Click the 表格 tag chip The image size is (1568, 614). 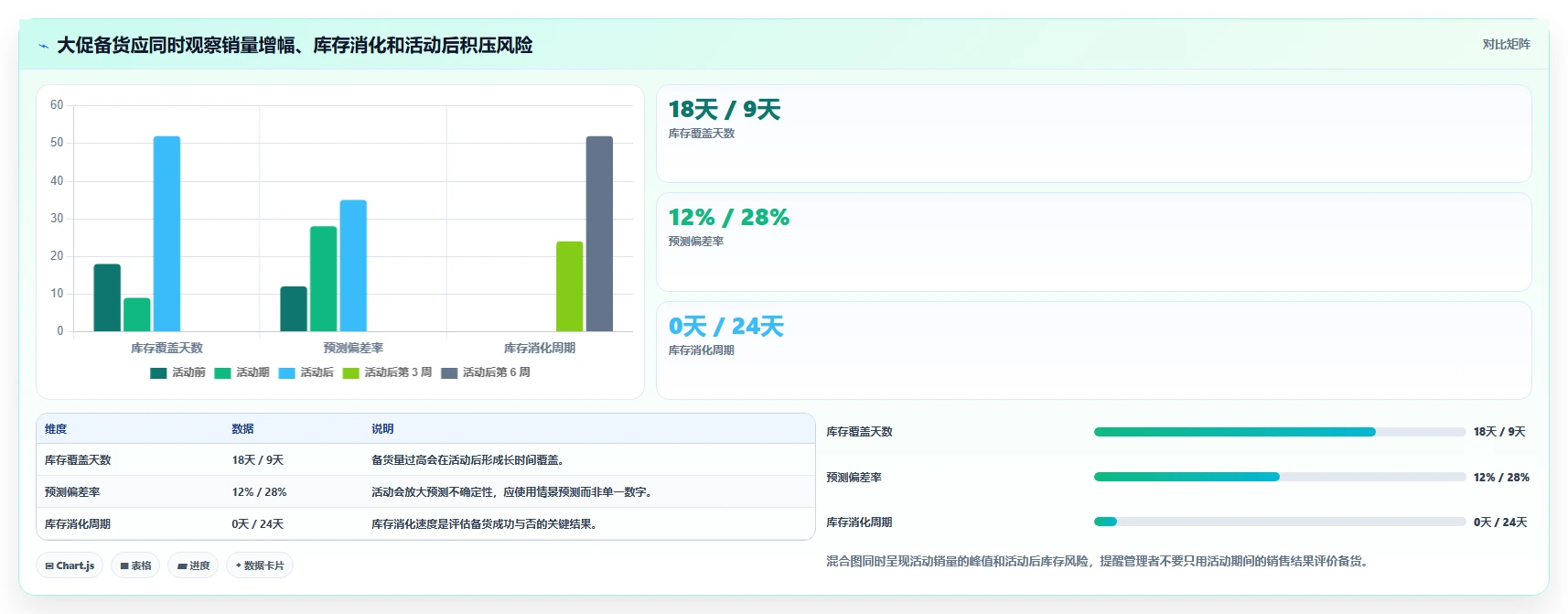pos(135,566)
